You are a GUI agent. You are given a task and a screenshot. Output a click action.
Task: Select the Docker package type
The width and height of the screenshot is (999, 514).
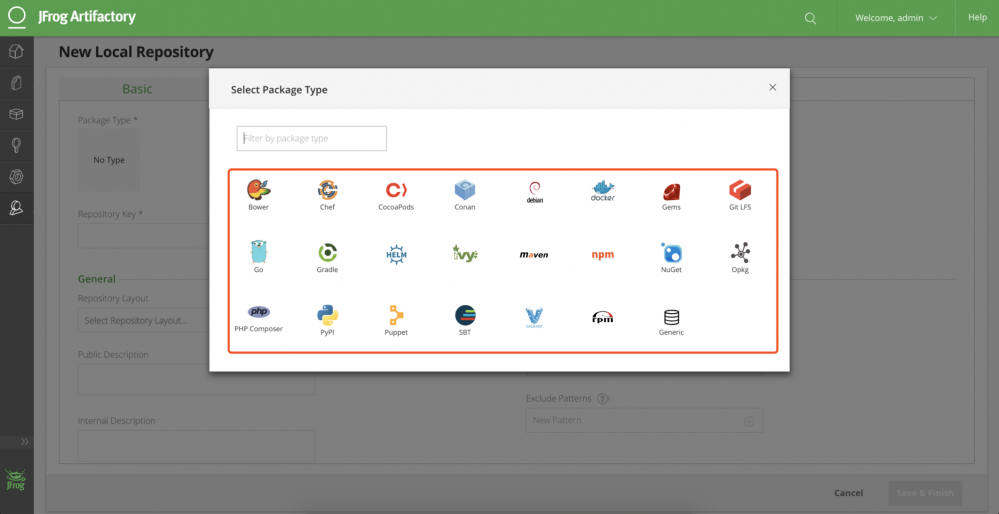point(603,193)
